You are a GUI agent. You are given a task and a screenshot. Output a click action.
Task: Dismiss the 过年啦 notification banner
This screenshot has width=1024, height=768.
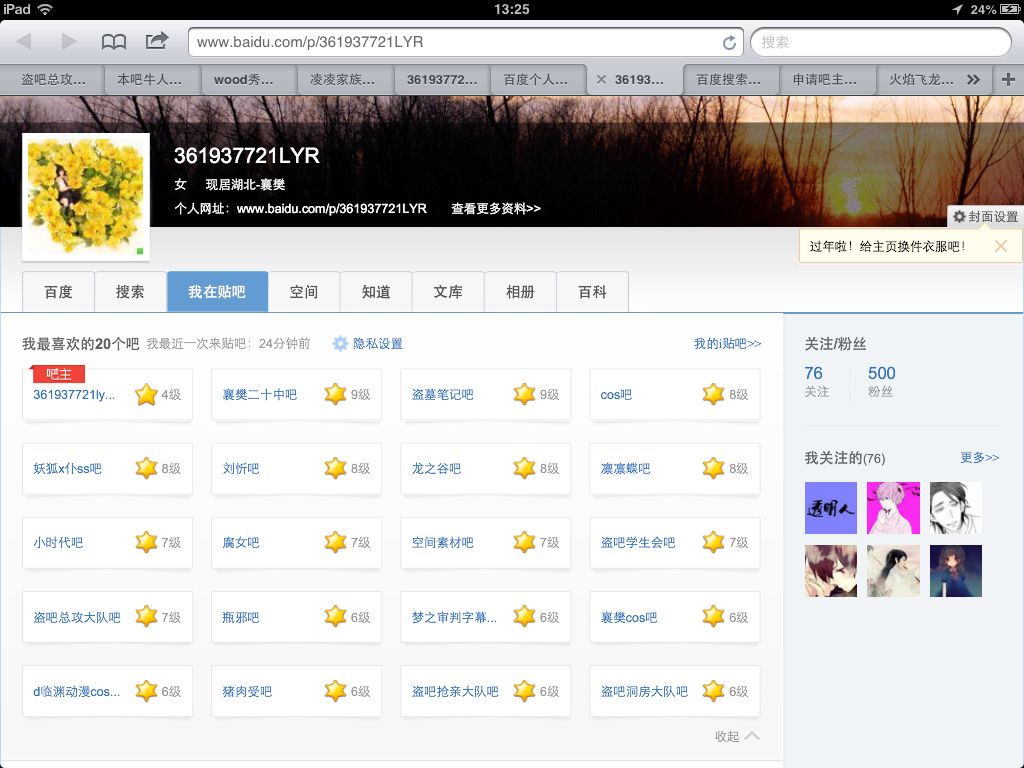[x=1000, y=246]
